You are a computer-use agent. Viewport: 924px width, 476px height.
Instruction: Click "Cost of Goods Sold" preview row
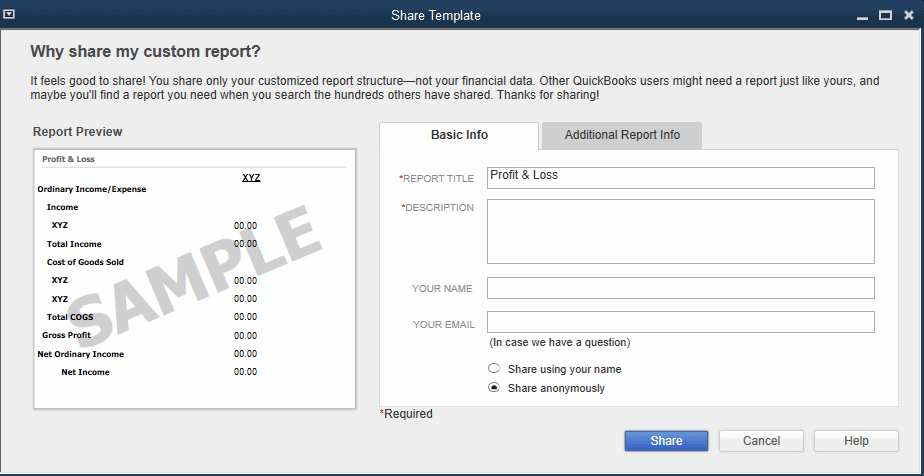tap(85, 262)
